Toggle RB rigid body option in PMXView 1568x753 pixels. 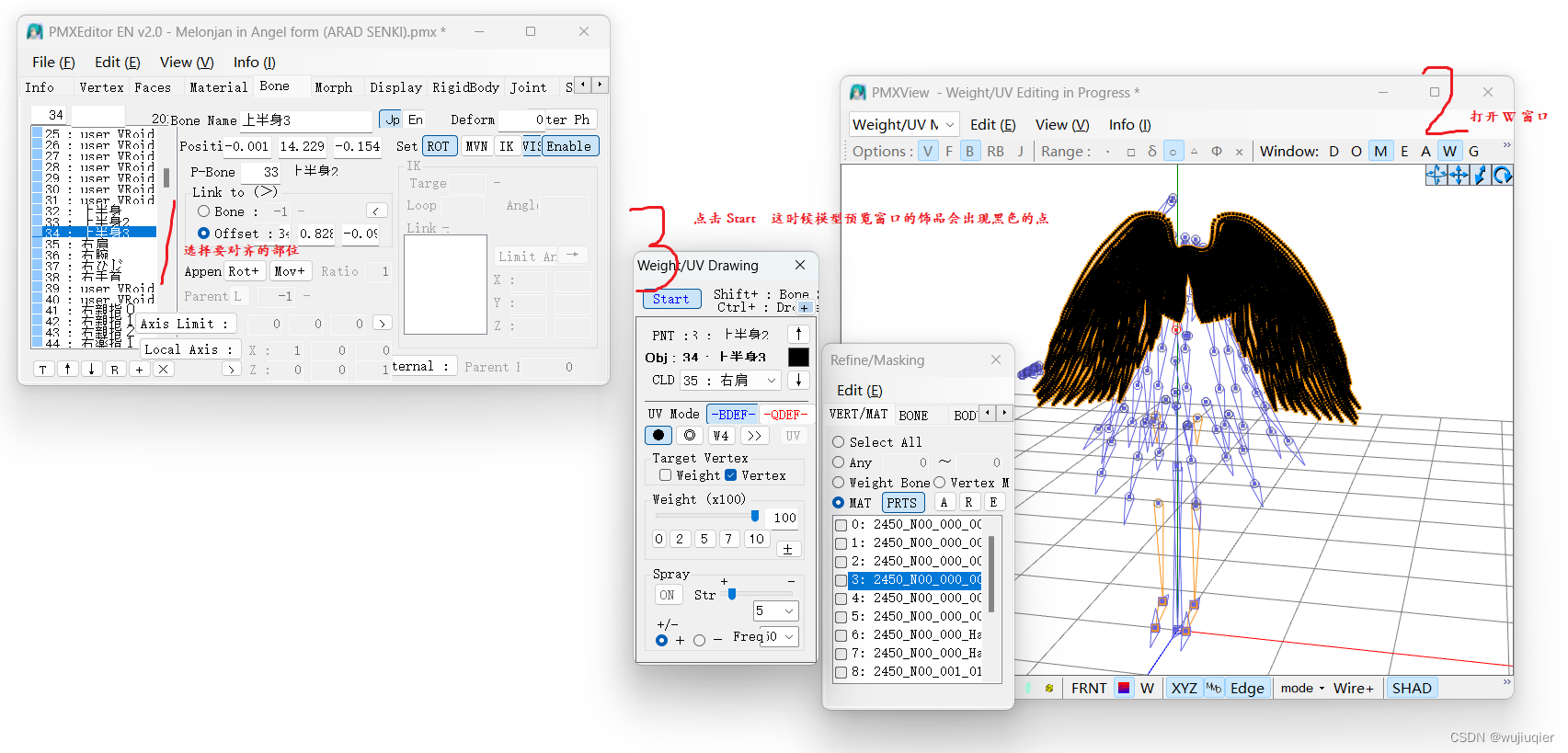coord(995,151)
